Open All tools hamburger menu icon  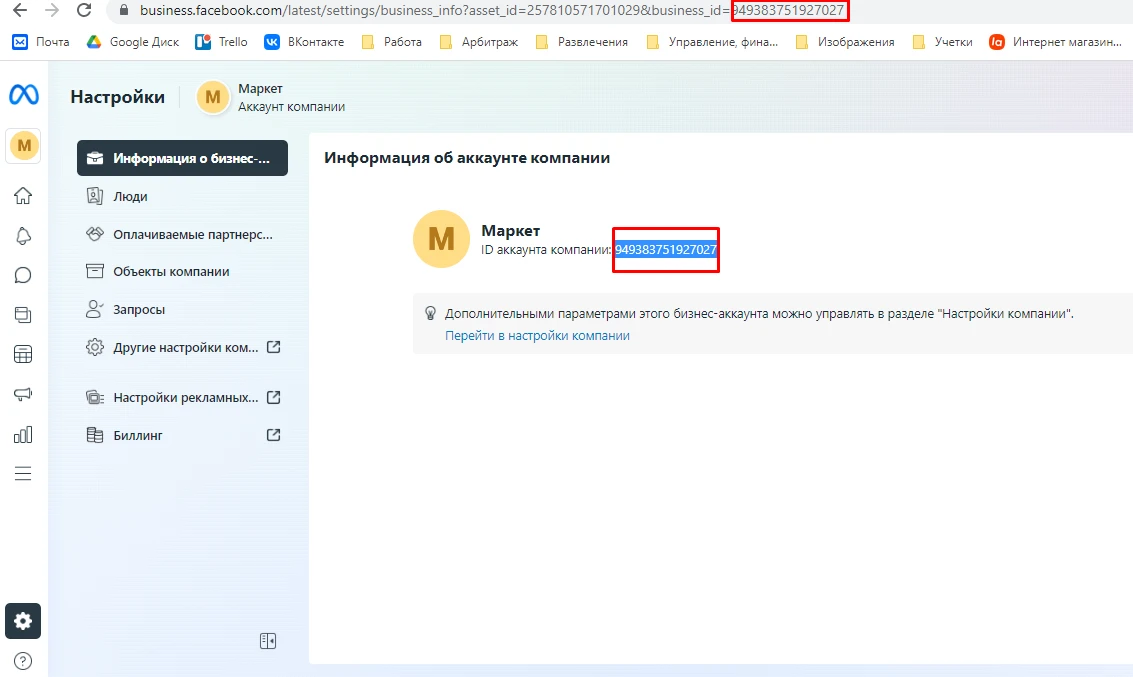tap(23, 474)
